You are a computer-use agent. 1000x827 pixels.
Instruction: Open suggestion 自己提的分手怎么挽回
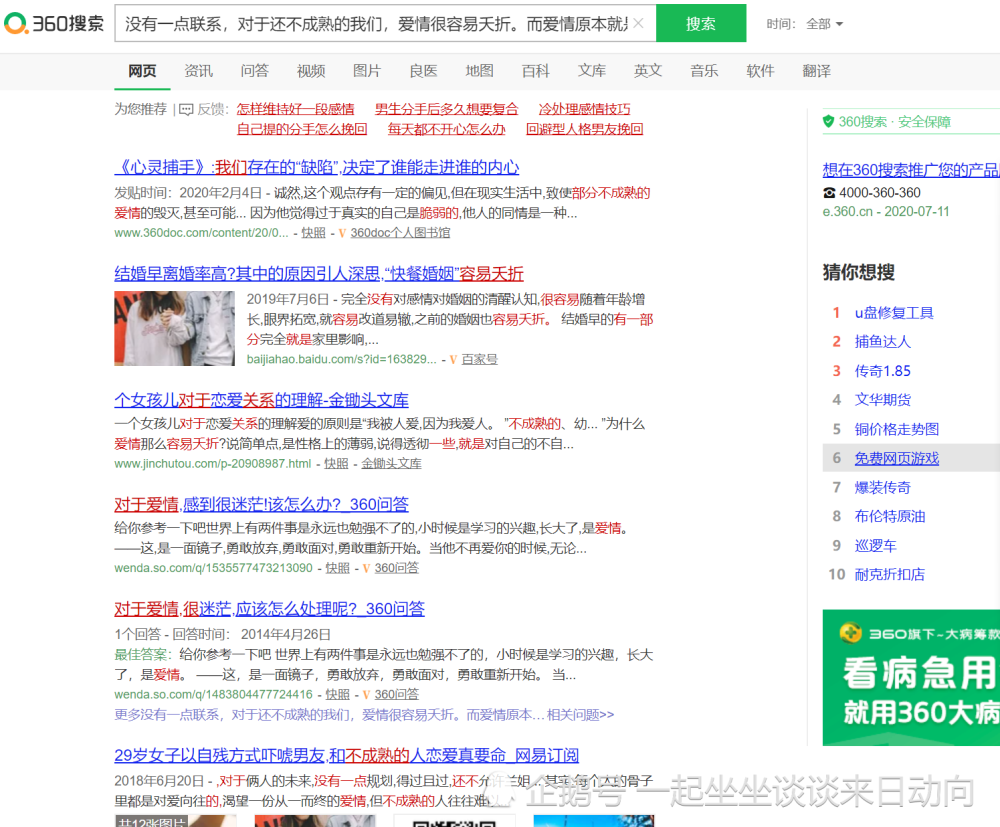coord(302,129)
